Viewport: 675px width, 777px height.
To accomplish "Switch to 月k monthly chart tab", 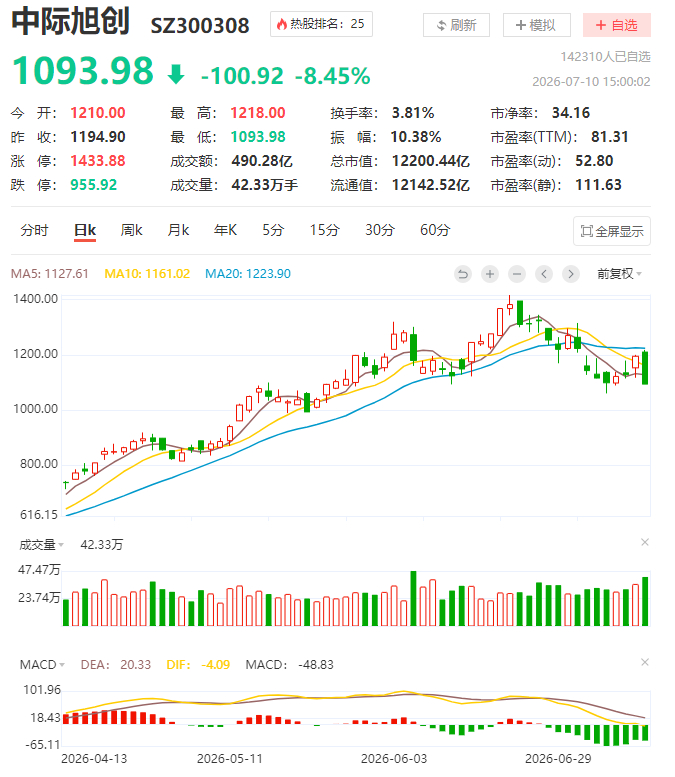I will pyautogui.click(x=178, y=230).
